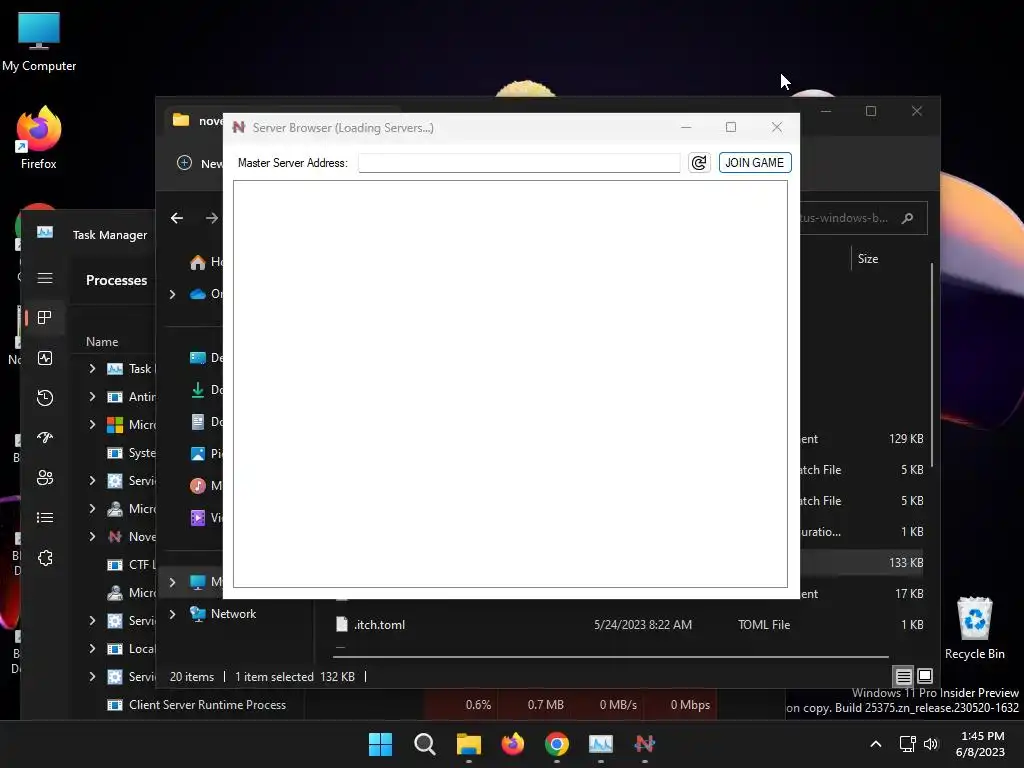Screen dimensions: 1024x768
Task: Click the File Explorer search box
Action: (x=862, y=218)
